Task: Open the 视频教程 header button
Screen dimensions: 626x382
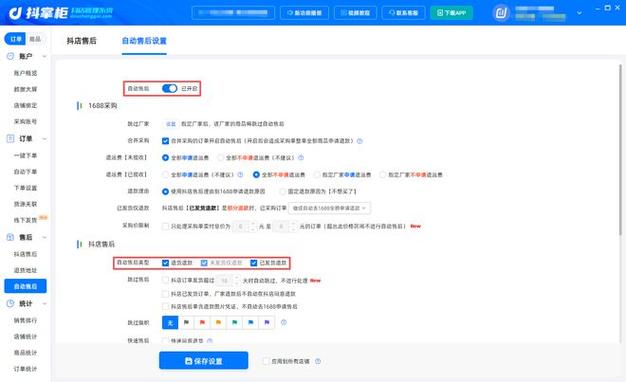Action: tap(355, 13)
